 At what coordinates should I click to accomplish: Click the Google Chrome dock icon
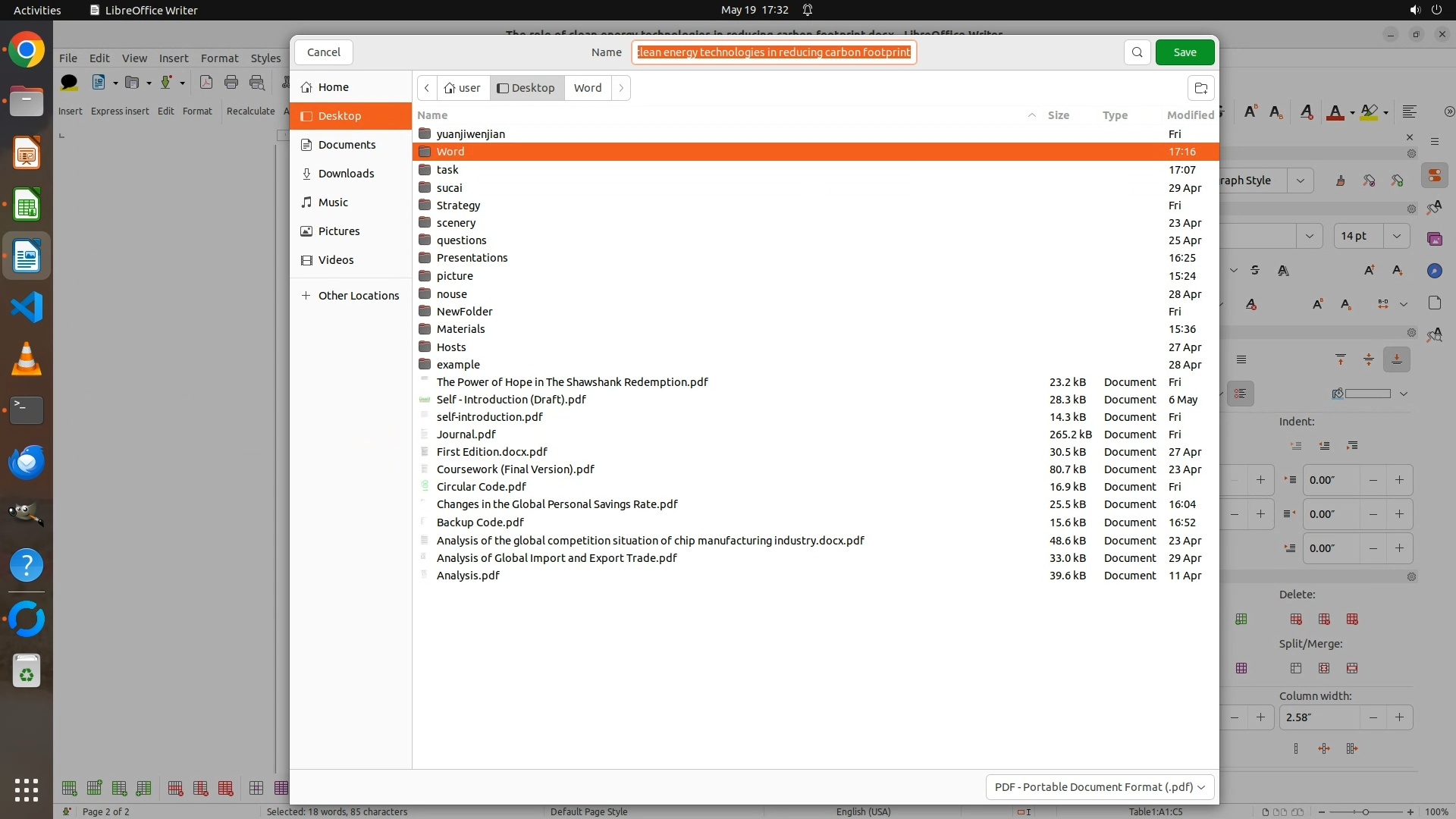(27, 50)
